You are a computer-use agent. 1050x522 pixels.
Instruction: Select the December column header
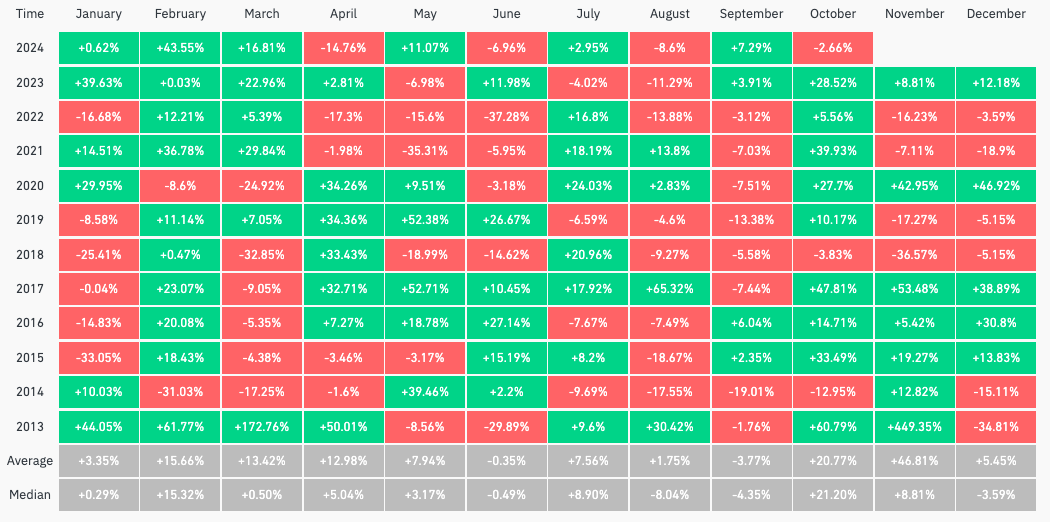click(x=996, y=14)
